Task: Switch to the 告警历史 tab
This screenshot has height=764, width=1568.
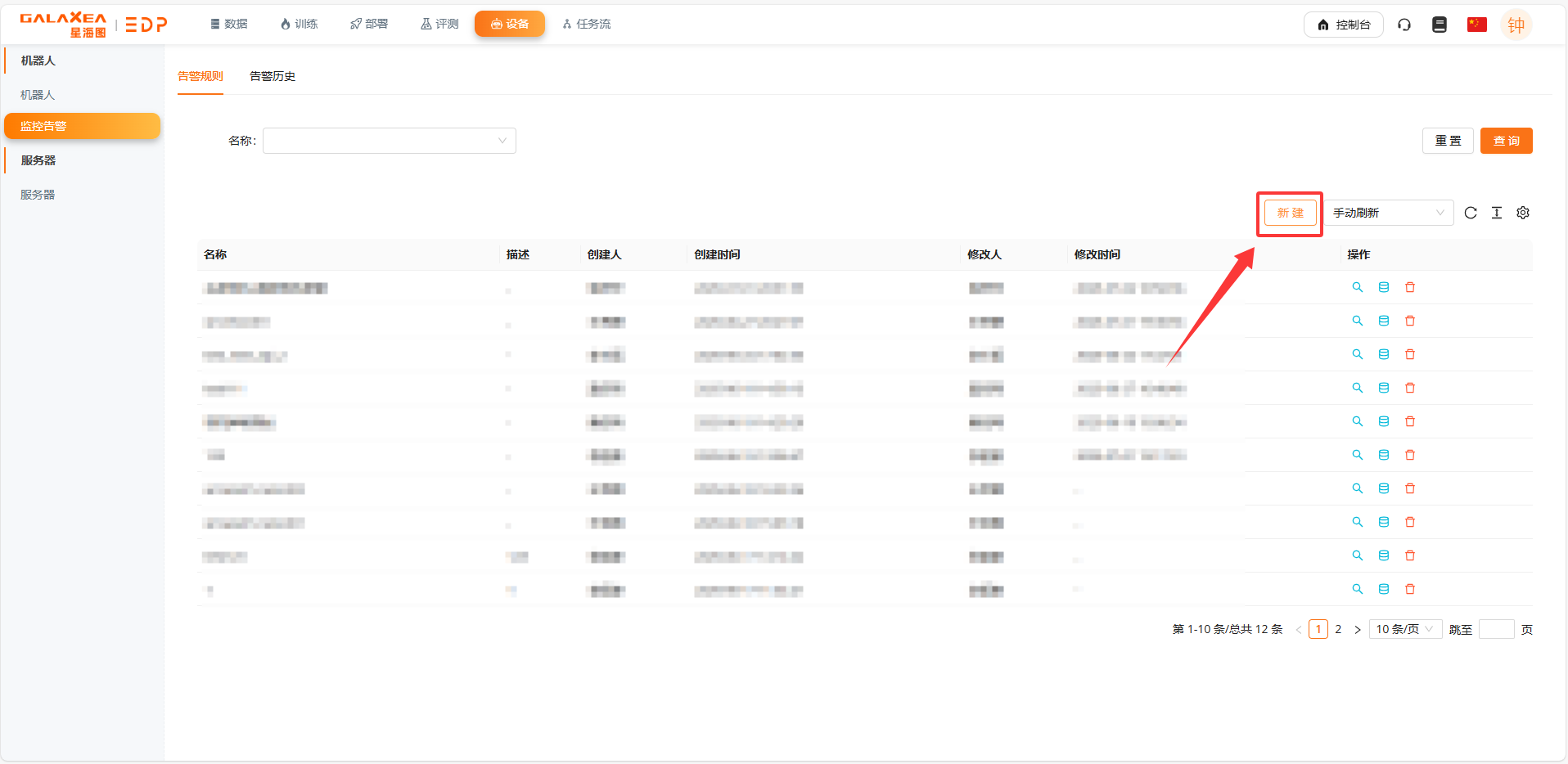Action: 273,76
